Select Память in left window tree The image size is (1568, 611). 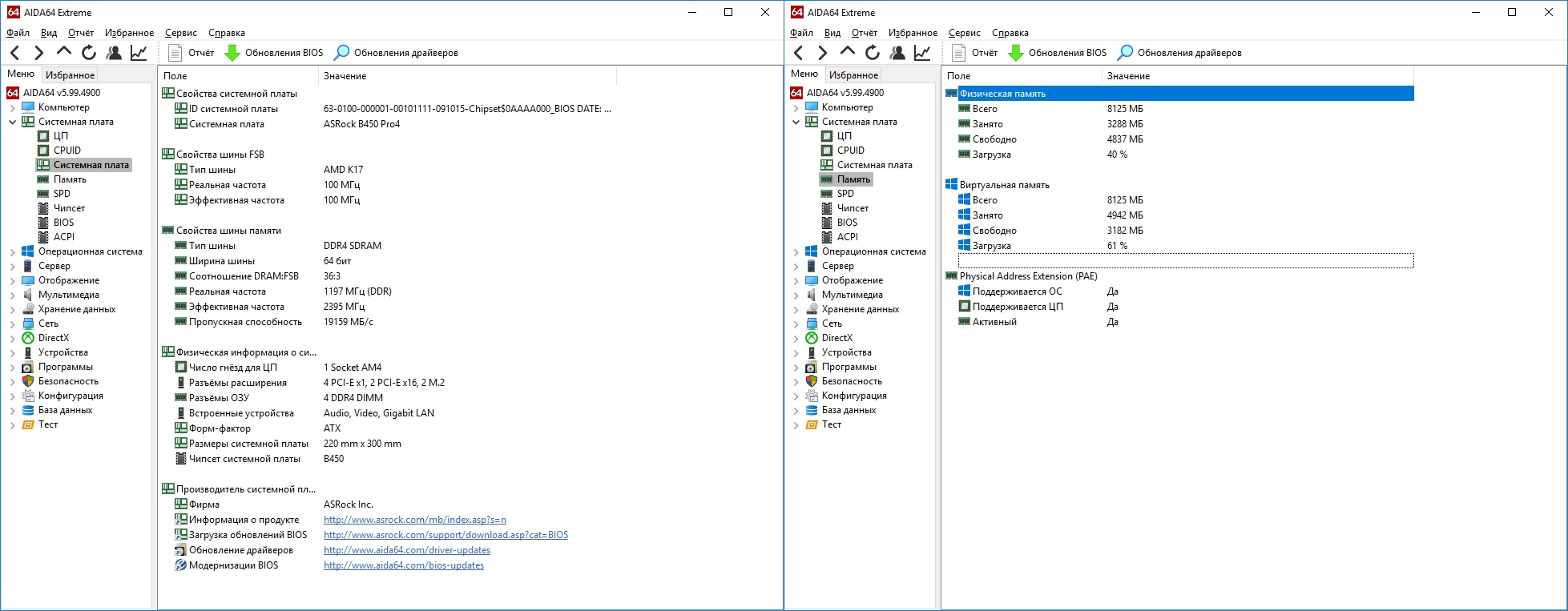(x=70, y=179)
